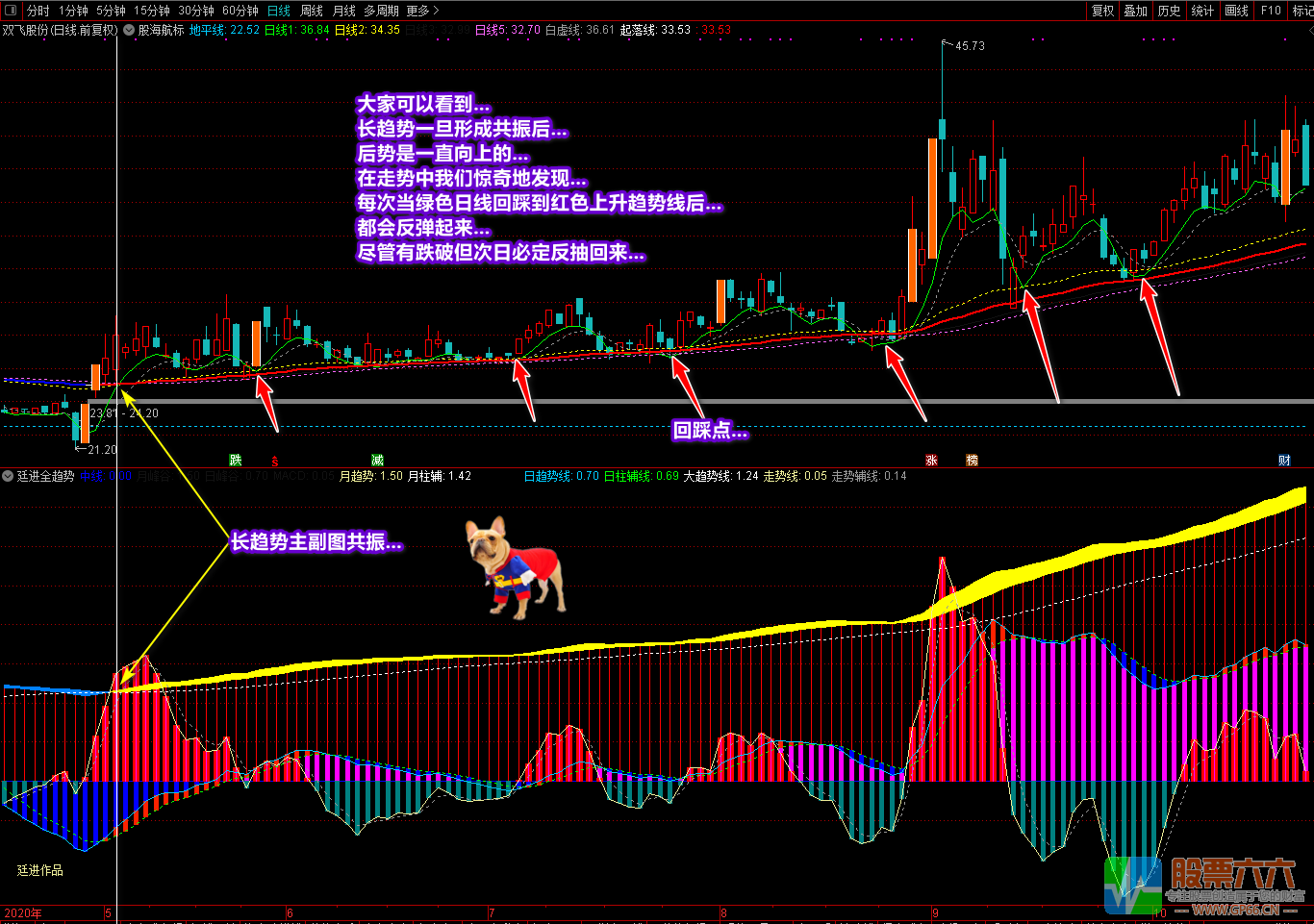Click month 9 on the time axis
Screen dimensions: 1314x924
point(935,913)
